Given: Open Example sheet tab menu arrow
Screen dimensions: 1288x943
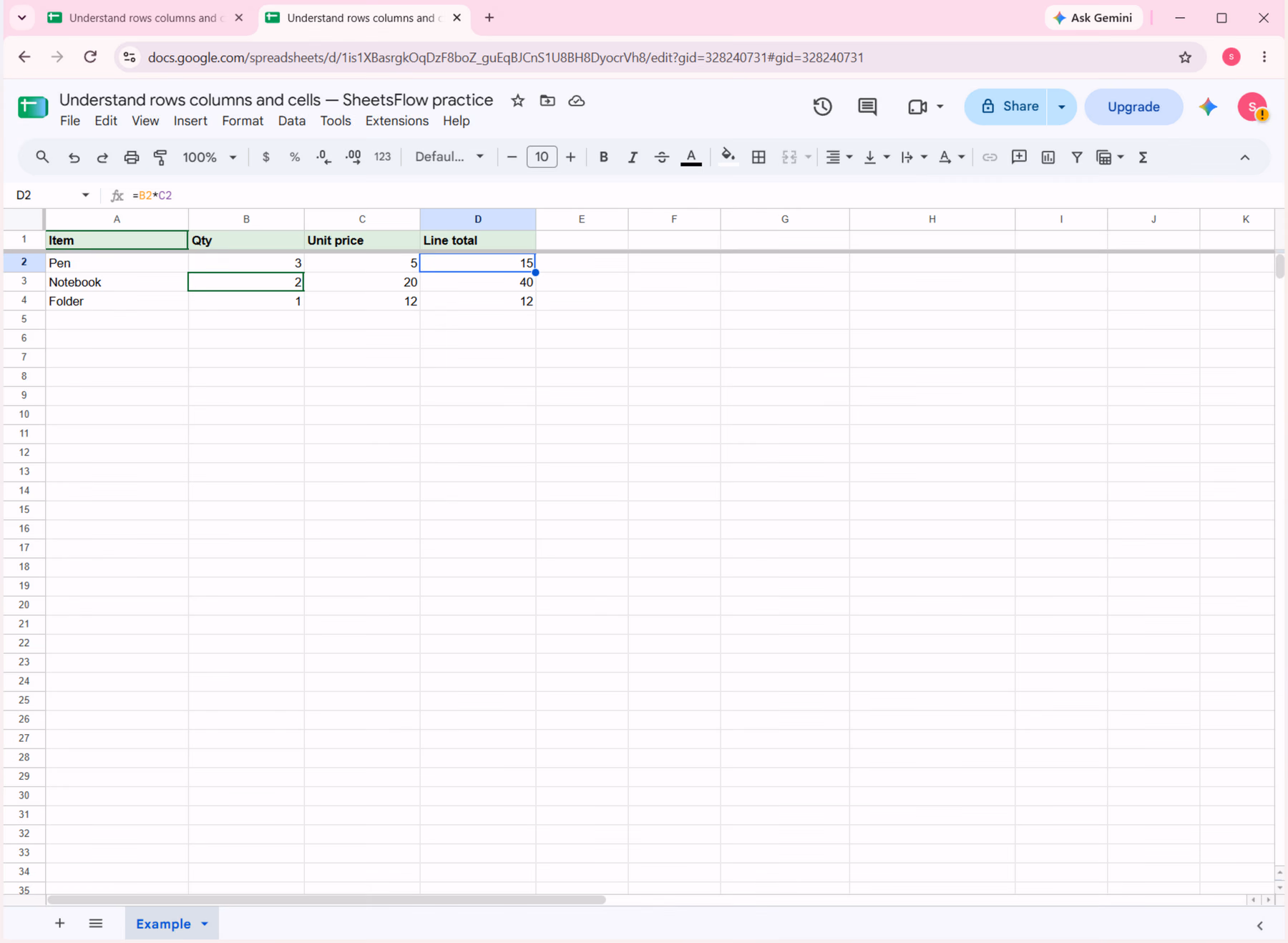Looking at the screenshot, I should tap(205, 924).
